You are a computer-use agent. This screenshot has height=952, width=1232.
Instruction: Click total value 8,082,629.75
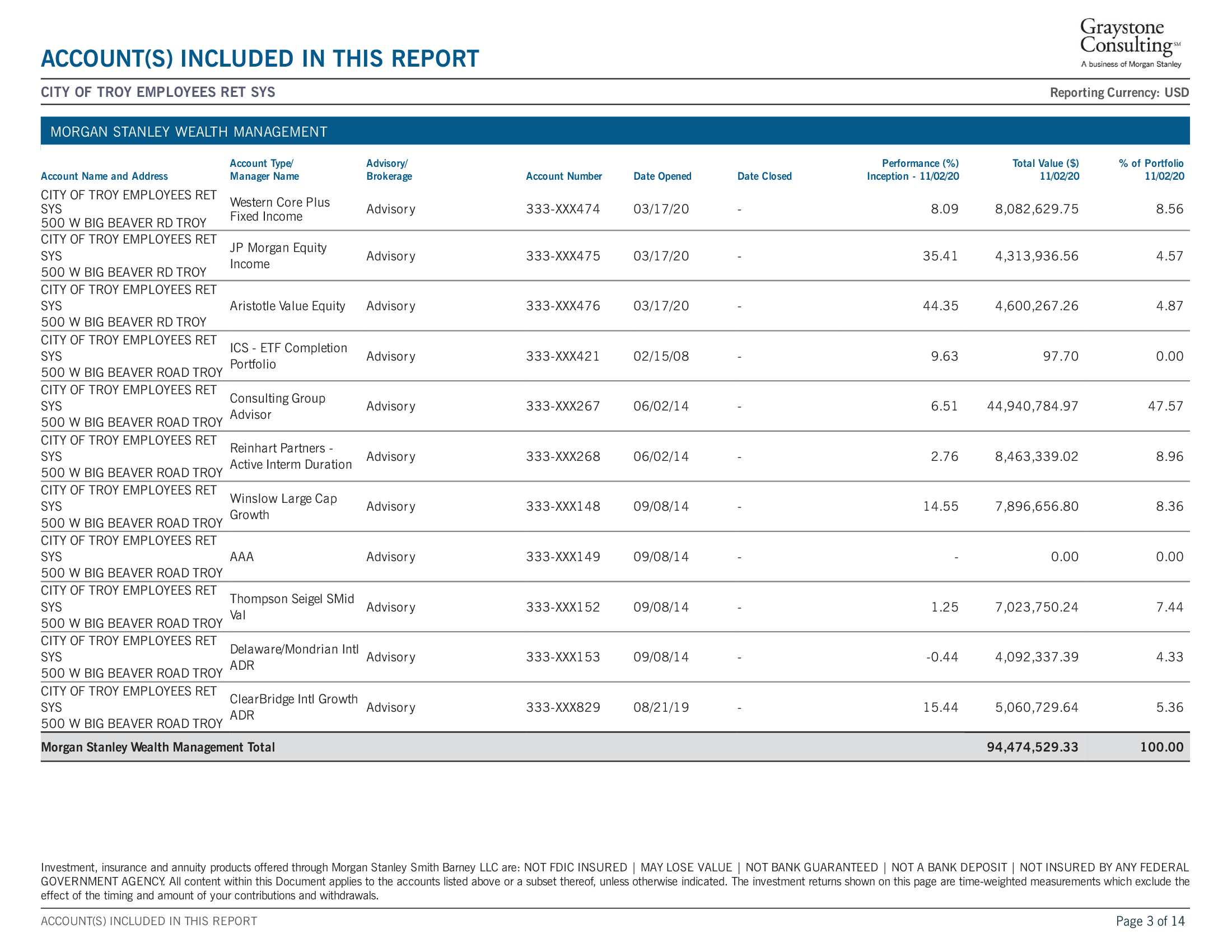tap(1037, 209)
